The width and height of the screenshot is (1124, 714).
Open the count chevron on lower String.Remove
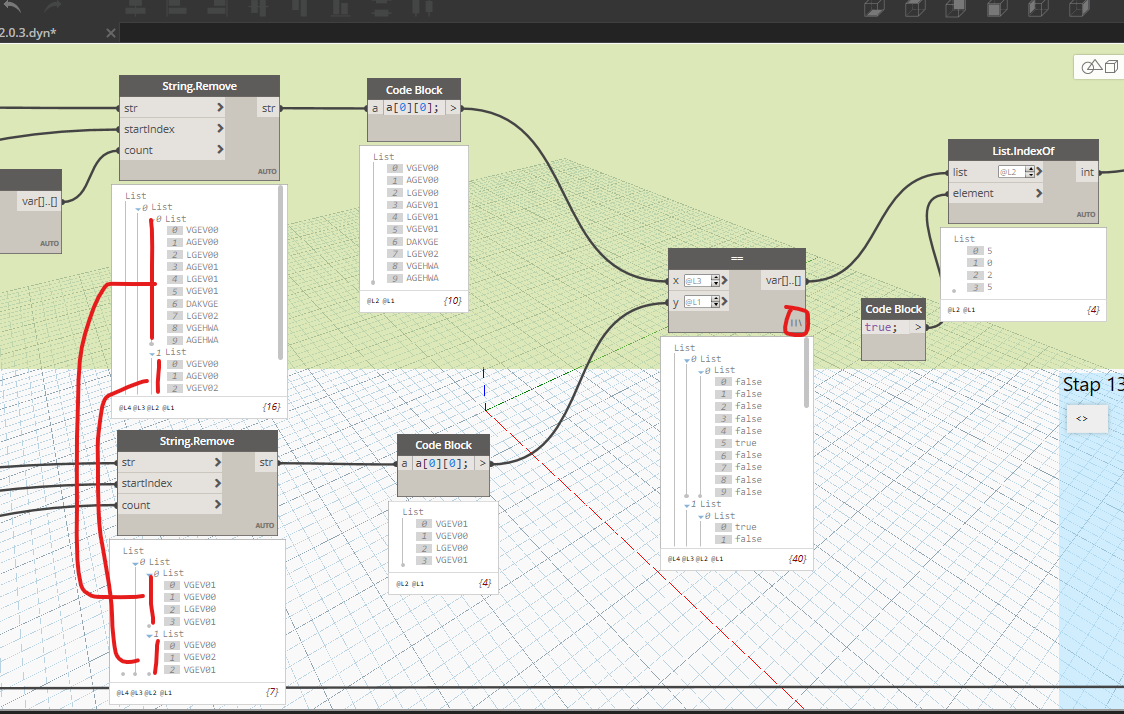pyautogui.click(x=217, y=505)
